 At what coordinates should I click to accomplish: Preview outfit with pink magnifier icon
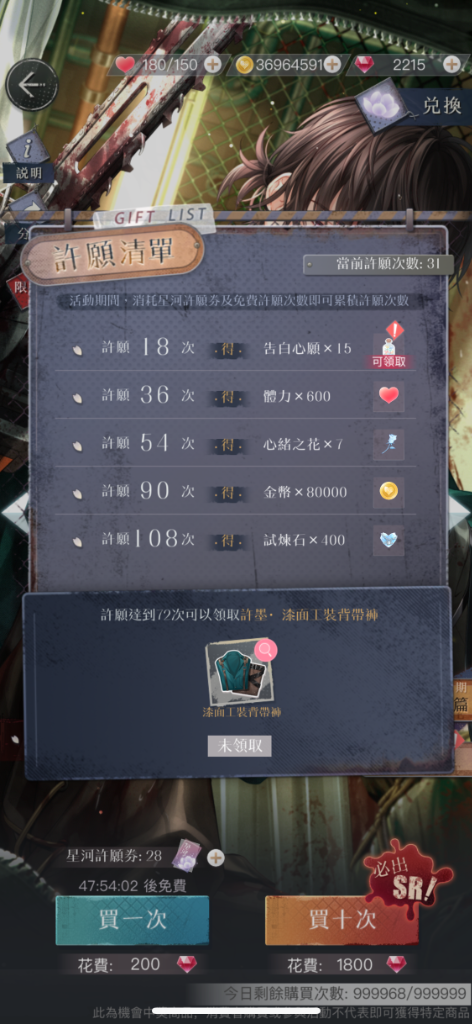[x=265, y=651]
